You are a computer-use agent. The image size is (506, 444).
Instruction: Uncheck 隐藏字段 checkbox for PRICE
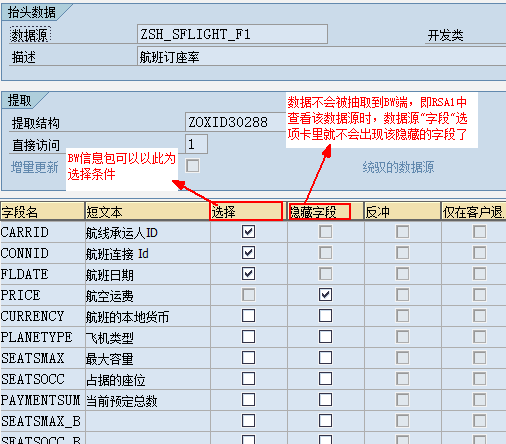point(325,295)
